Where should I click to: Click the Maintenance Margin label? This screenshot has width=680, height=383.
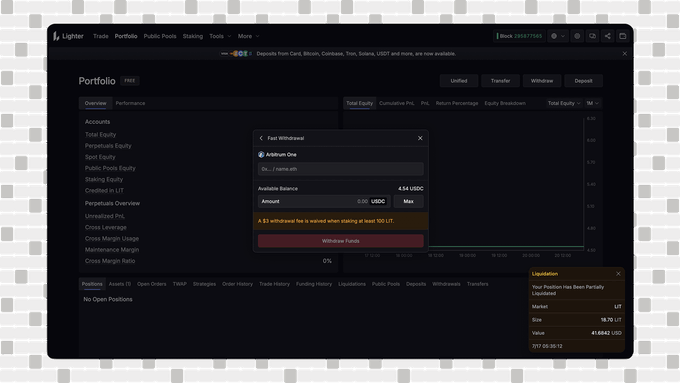pyautogui.click(x=112, y=250)
